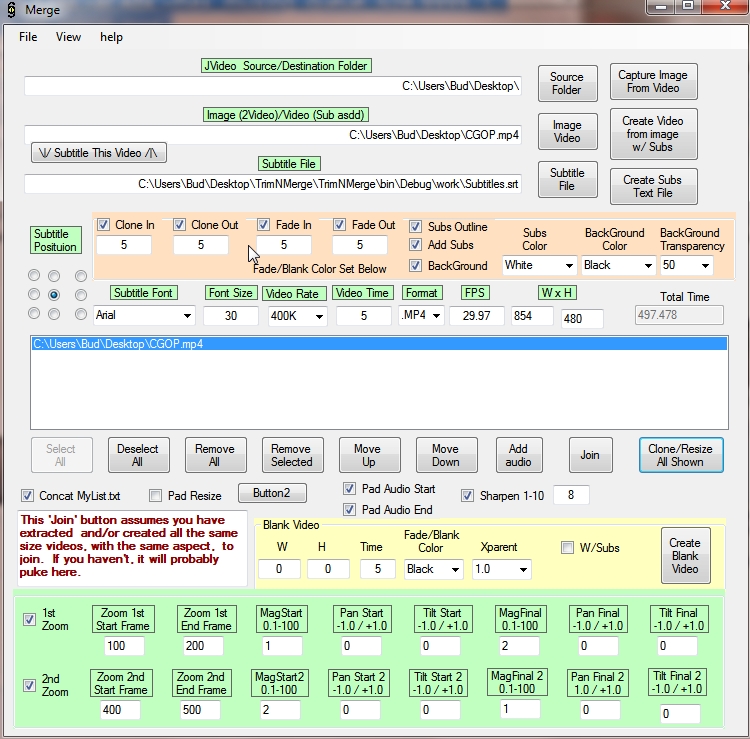Click the Button2 button
The width and height of the screenshot is (750, 739).
pos(272,493)
